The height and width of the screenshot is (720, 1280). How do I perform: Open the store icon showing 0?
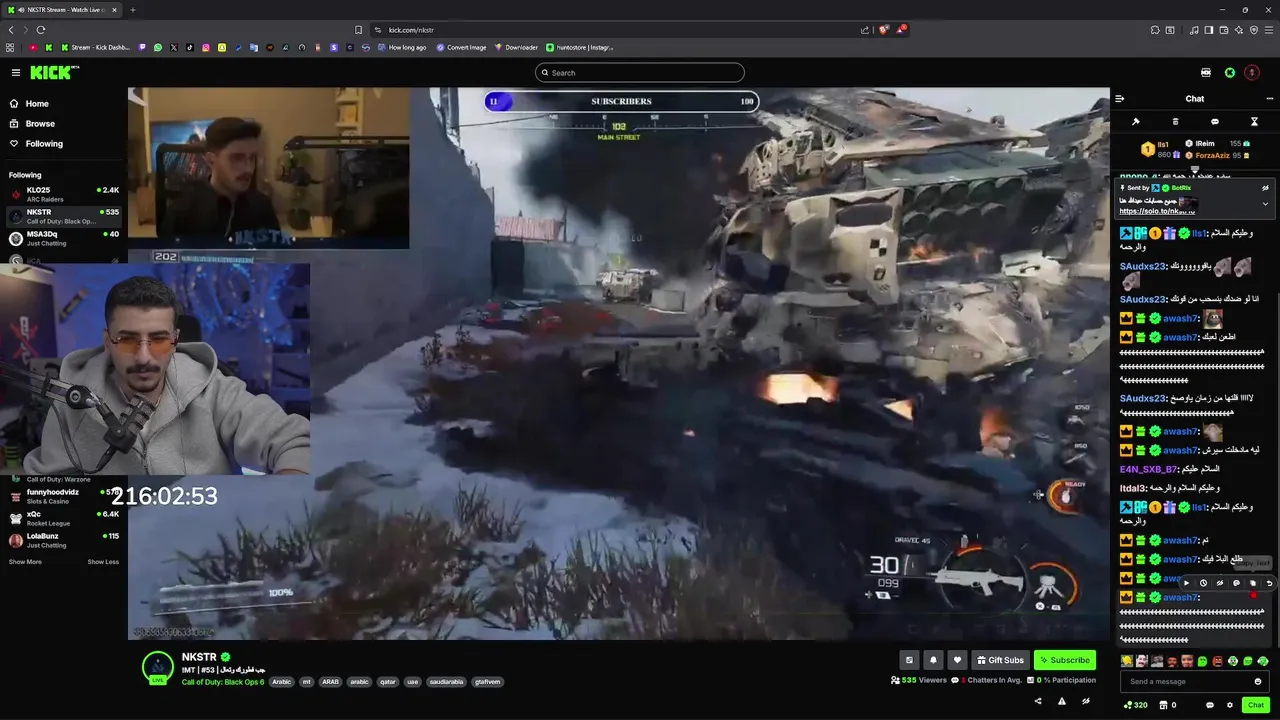(x=1168, y=705)
